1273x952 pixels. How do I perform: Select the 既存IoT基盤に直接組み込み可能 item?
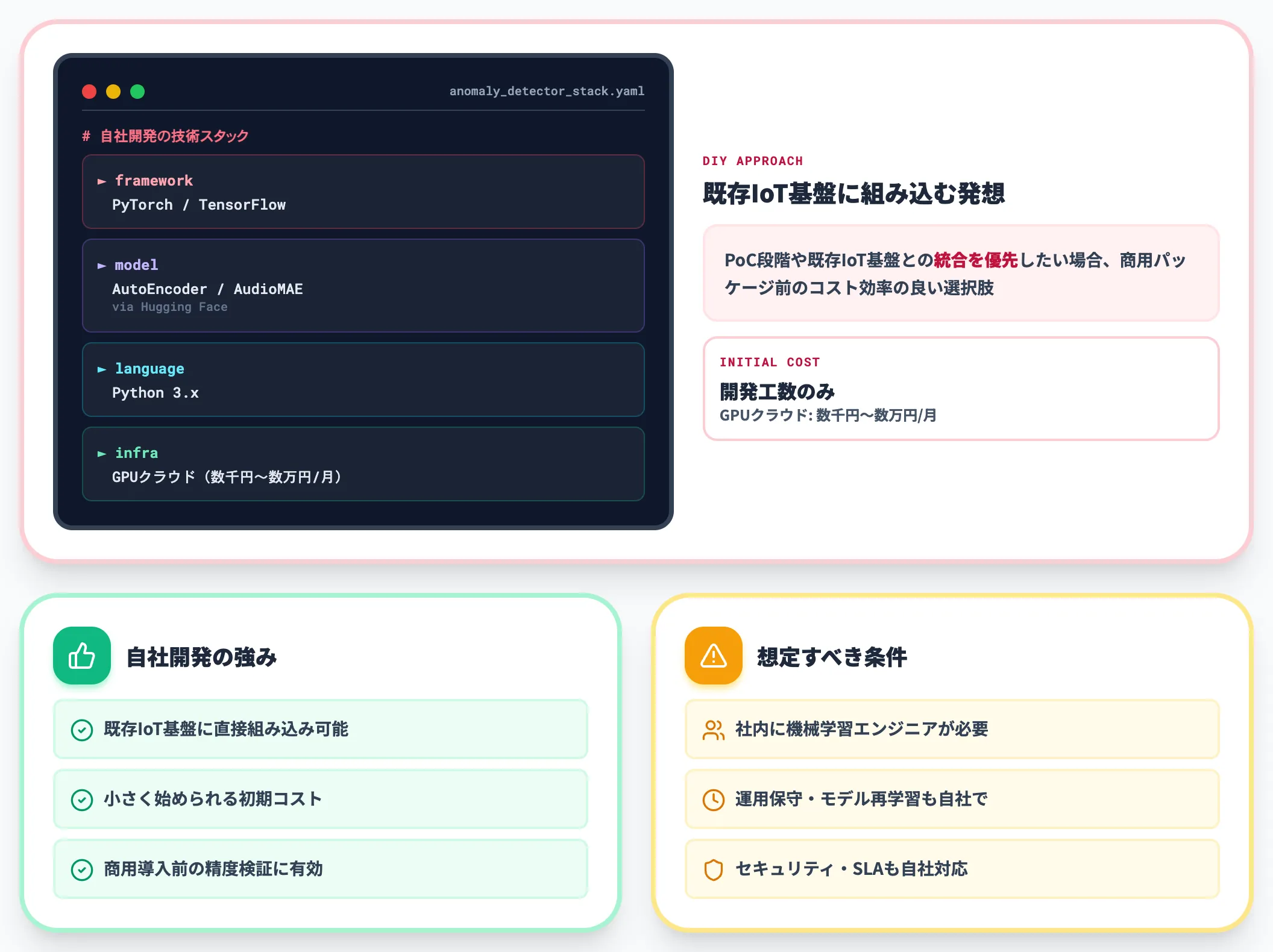pyautogui.click(x=321, y=729)
